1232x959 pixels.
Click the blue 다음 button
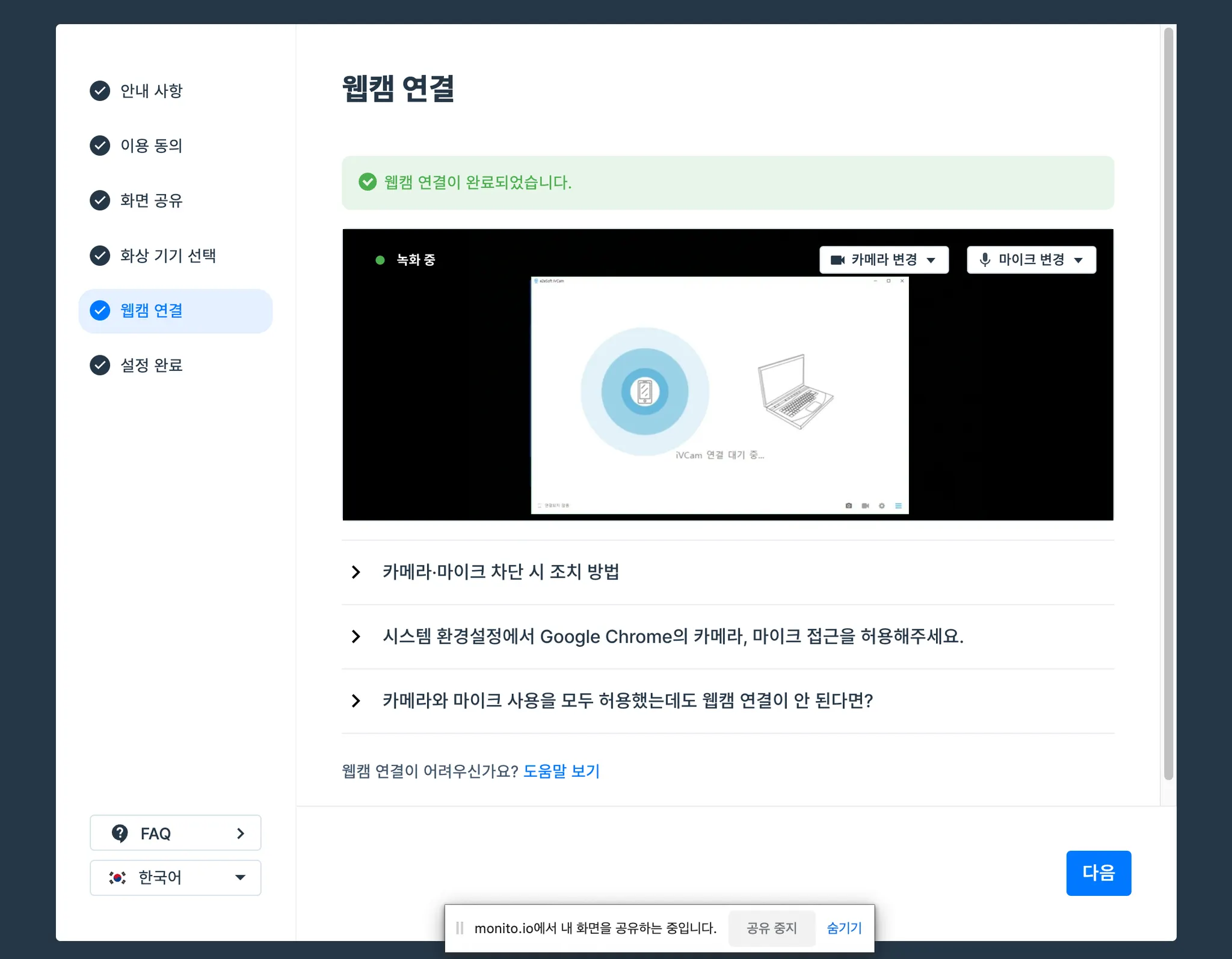(1098, 872)
